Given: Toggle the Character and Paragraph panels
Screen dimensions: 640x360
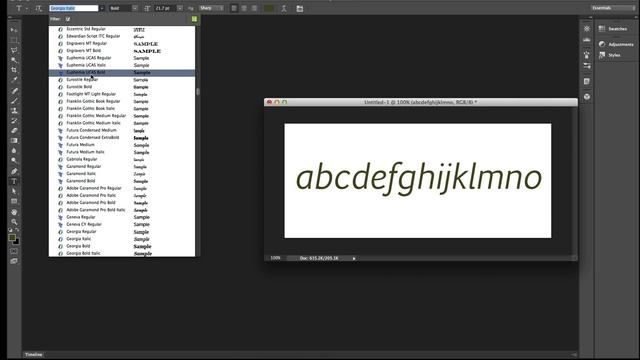Looking at the screenshot, I should [300, 8].
